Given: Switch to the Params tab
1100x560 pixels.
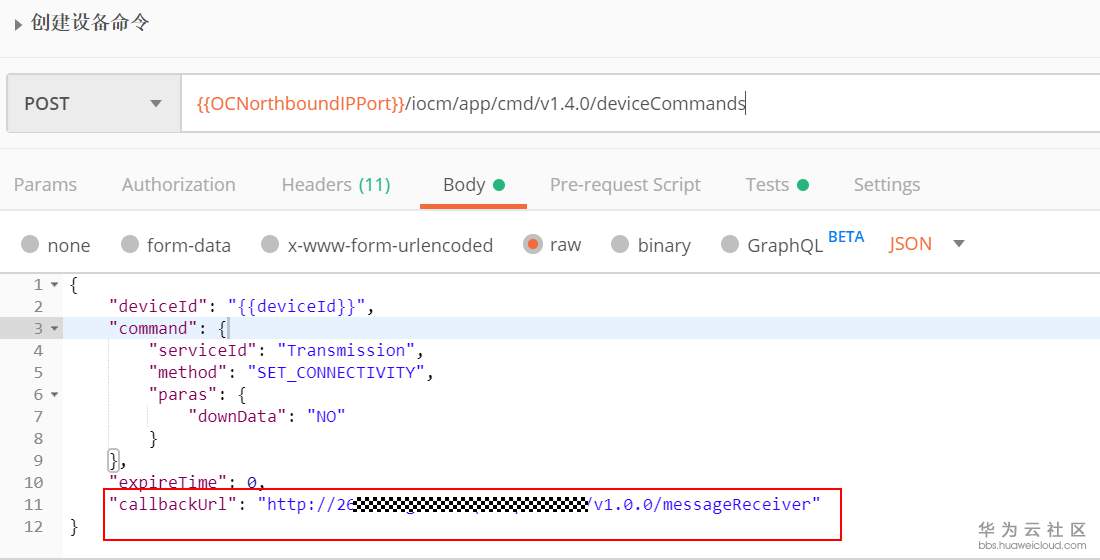Looking at the screenshot, I should coord(45,185).
